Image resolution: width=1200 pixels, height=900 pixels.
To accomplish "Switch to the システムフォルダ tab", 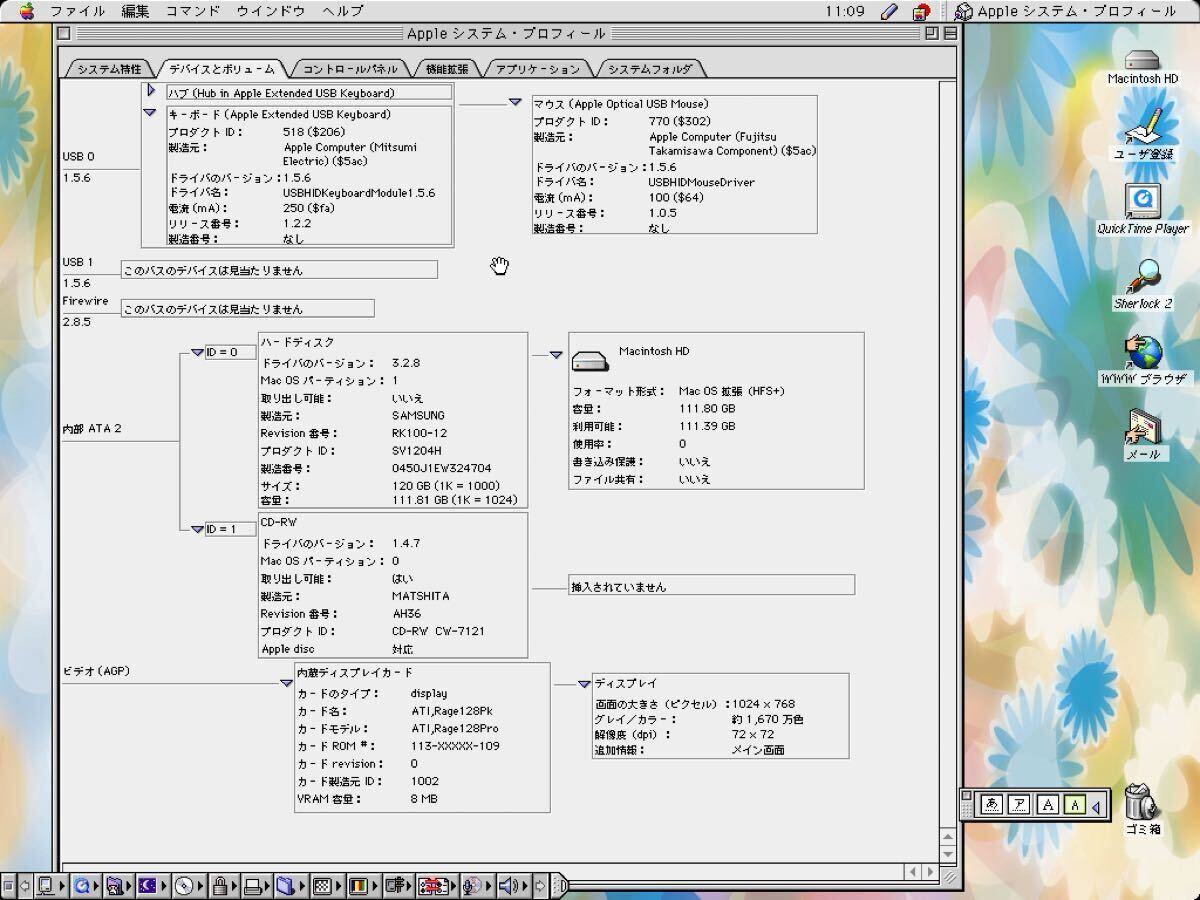I will [x=650, y=69].
